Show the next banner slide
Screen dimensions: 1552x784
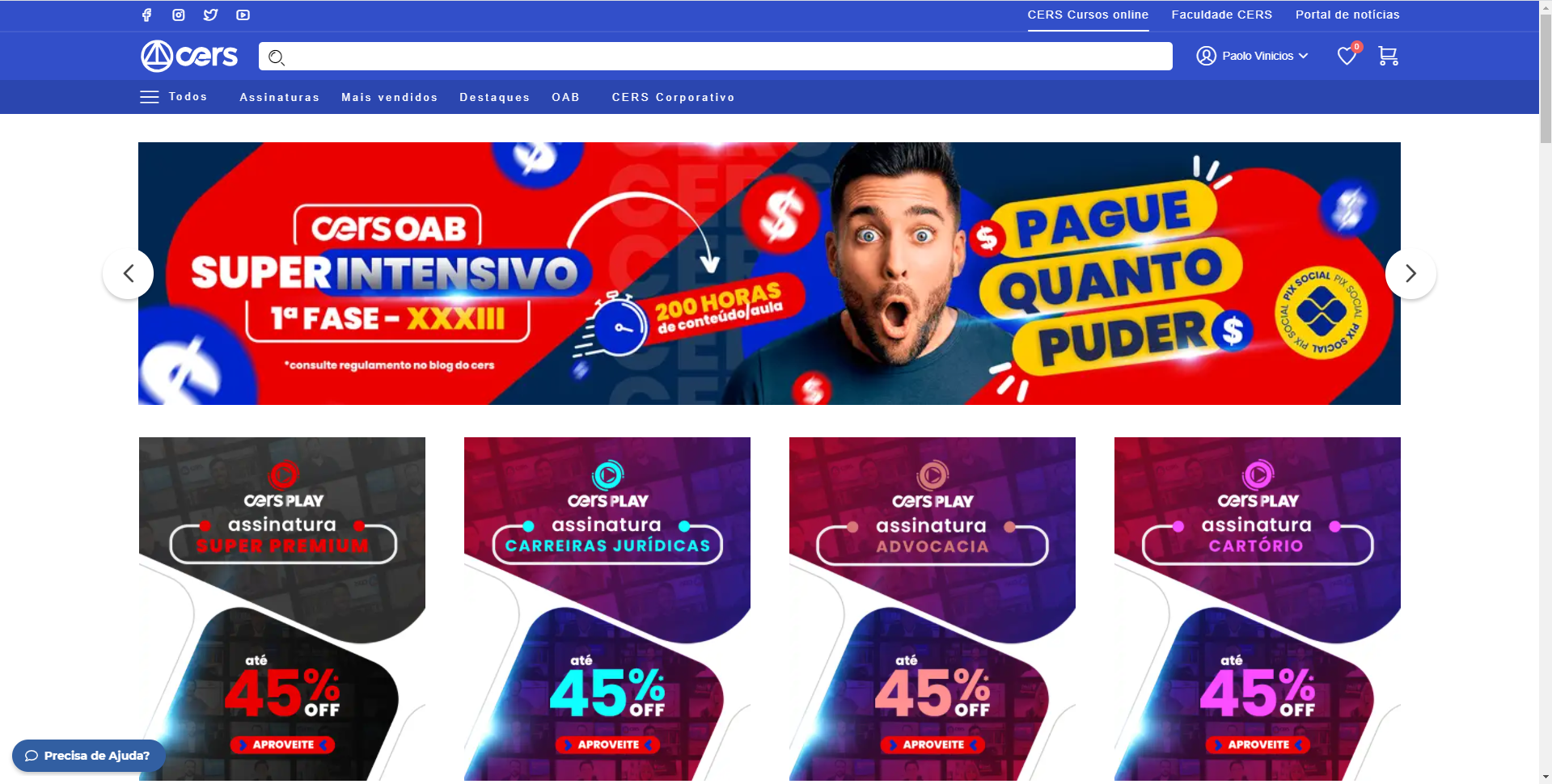click(1410, 274)
